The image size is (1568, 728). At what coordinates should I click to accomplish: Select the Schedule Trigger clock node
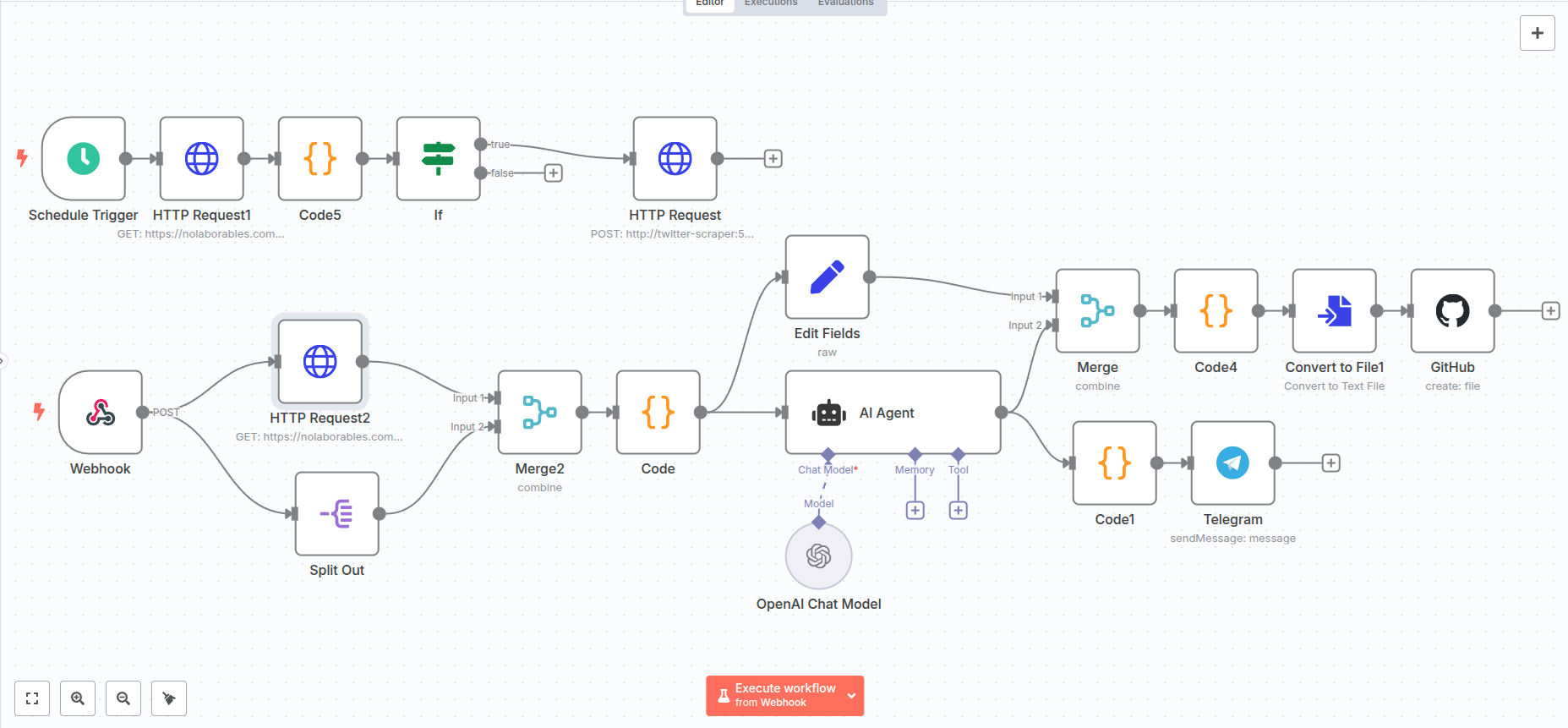point(84,158)
